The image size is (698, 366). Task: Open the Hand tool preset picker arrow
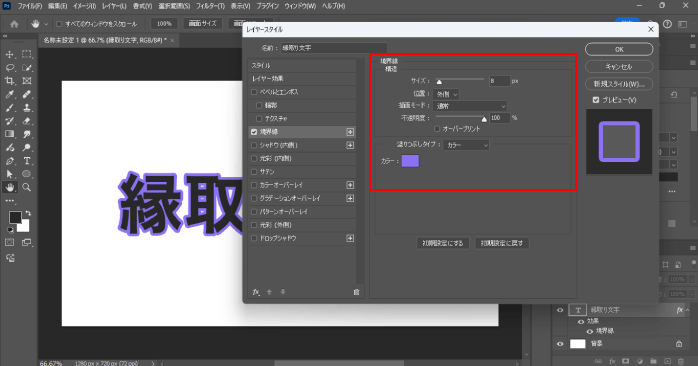46,24
